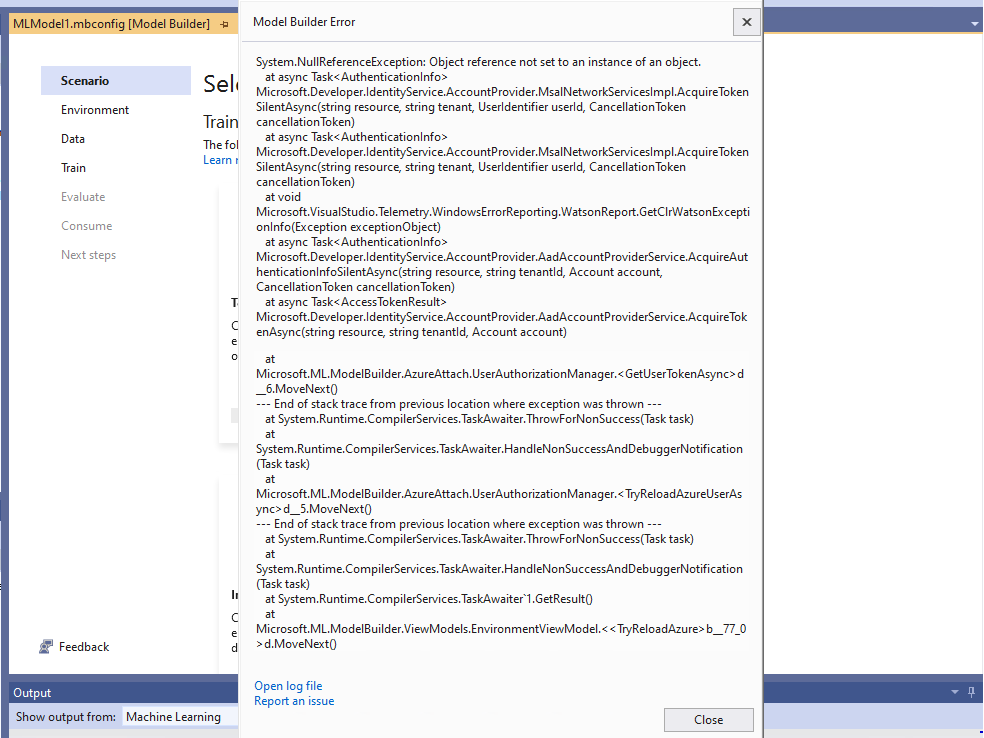
Task: Open the Show output from dropdown
Action: coord(180,717)
